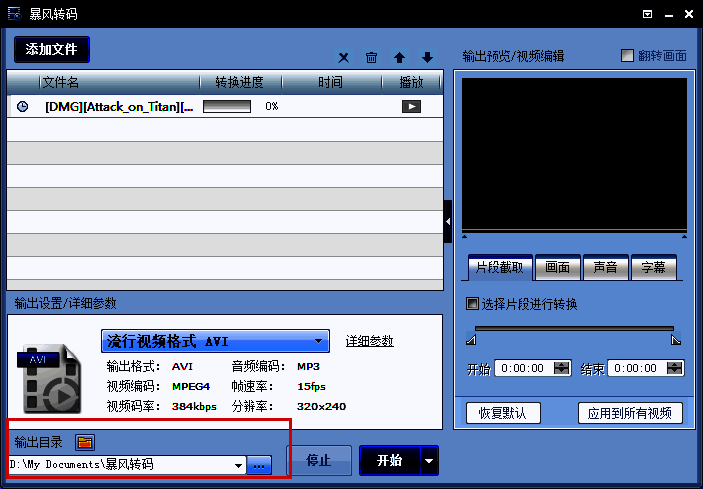Viewport: 703px width, 489px height.
Task: Enable the 翻转画面 checkbox
Action: click(628, 56)
